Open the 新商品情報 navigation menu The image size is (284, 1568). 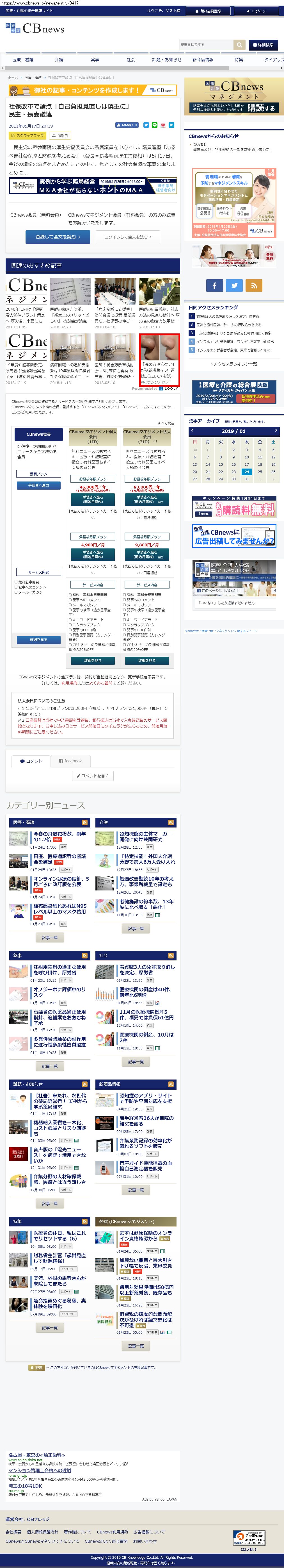click(x=203, y=60)
